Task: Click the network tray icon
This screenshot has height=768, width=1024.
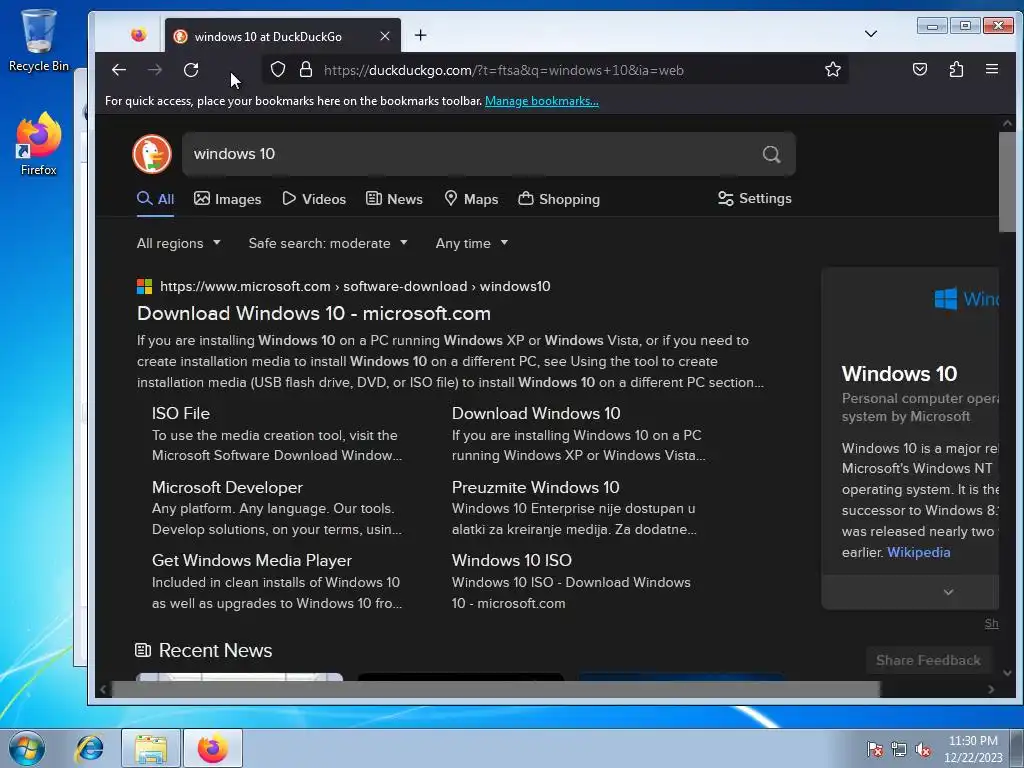Action: (x=899, y=749)
